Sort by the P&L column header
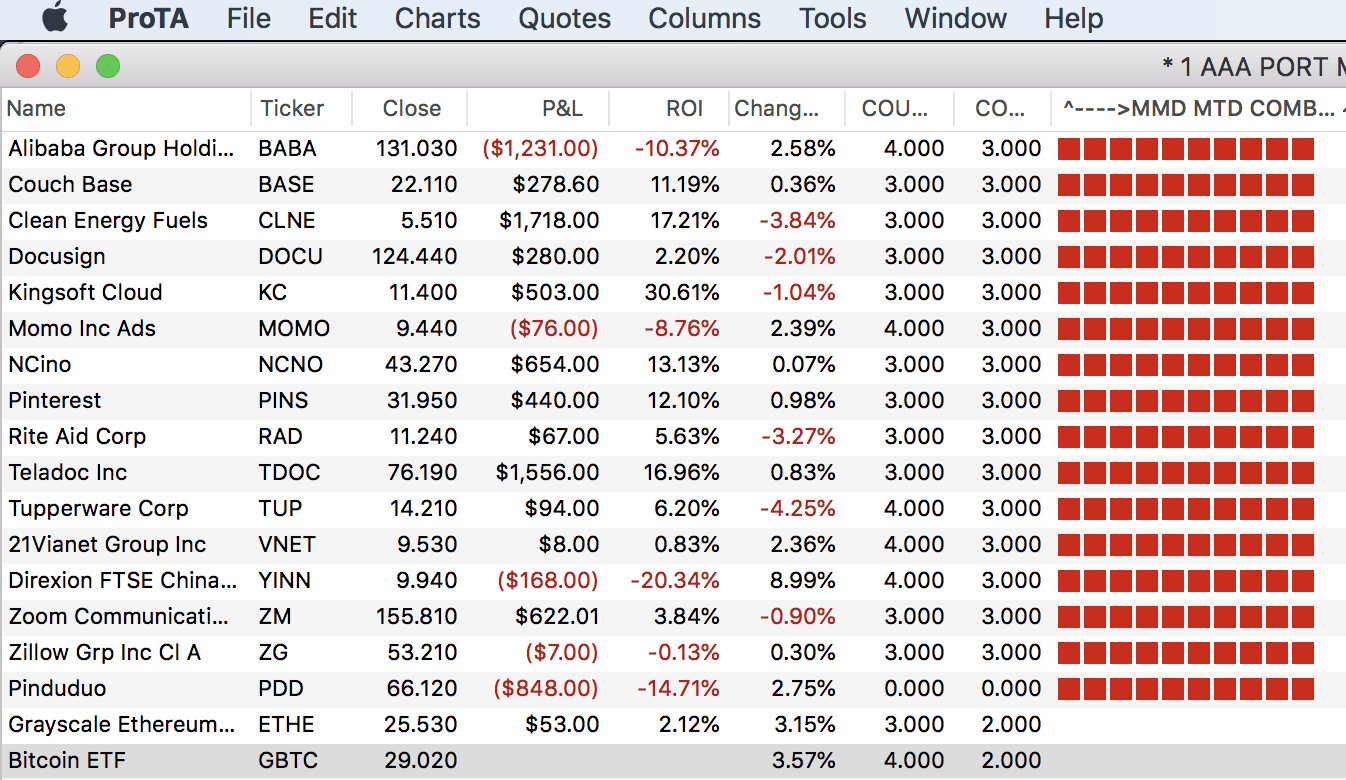Image resolution: width=1346 pixels, height=780 pixels. (561, 109)
